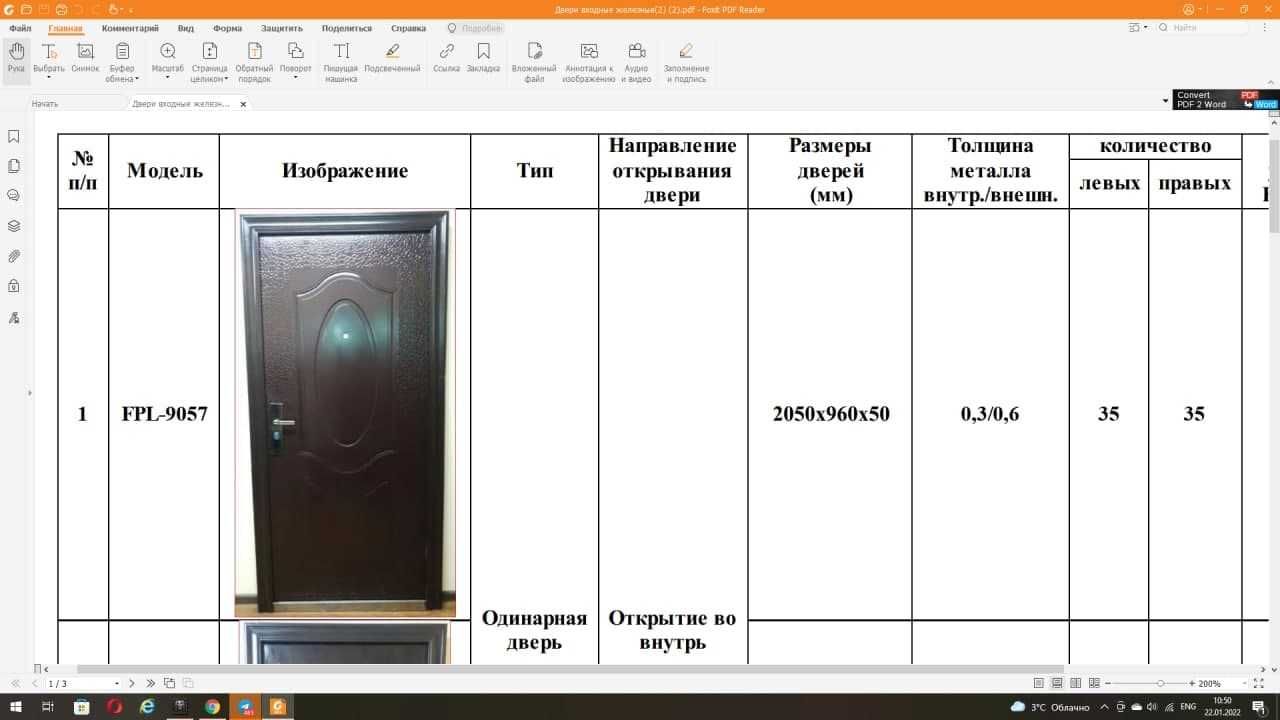Go to the previous page arrow
The width and height of the screenshot is (1280, 720).
point(33,683)
